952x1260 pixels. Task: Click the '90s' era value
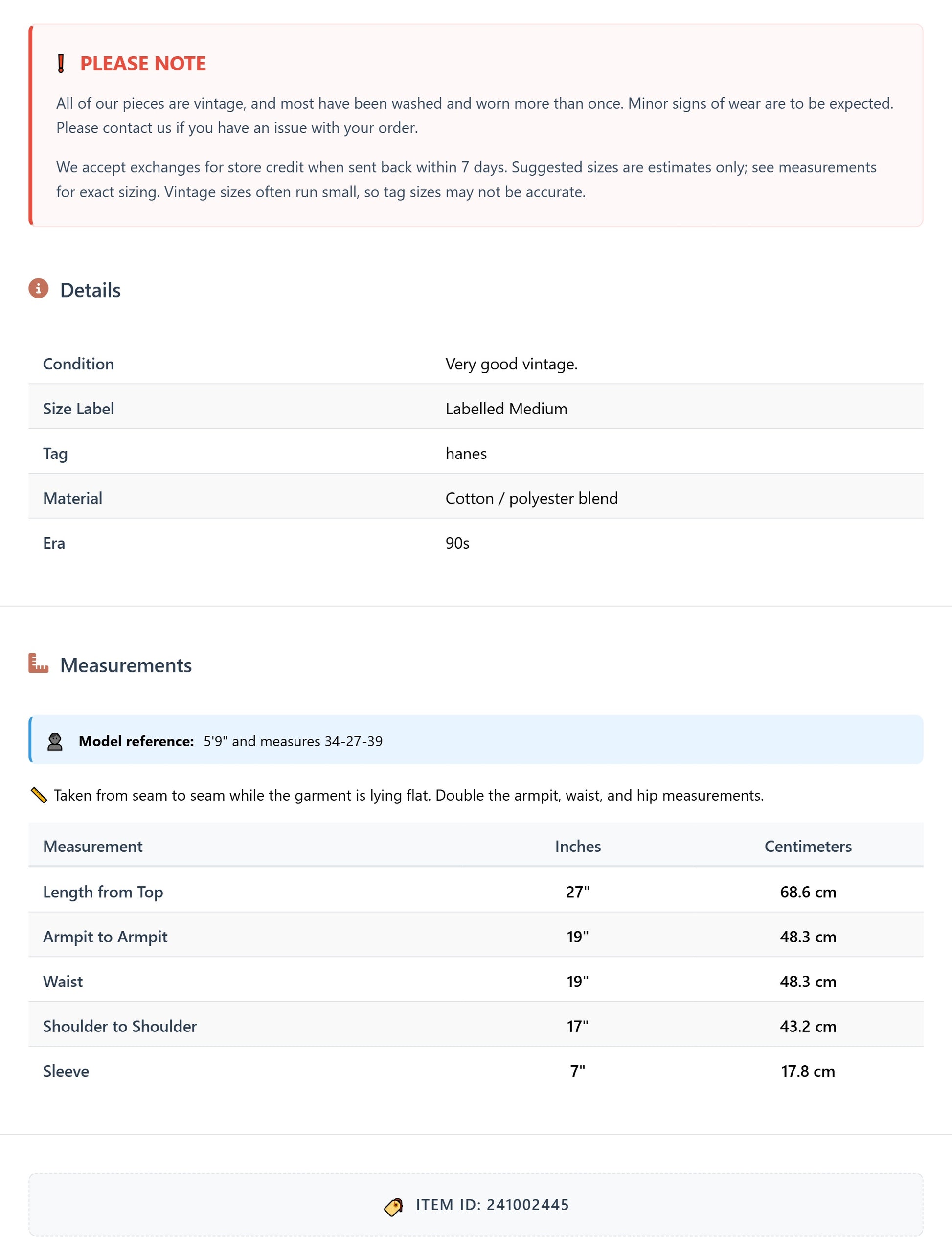(457, 544)
